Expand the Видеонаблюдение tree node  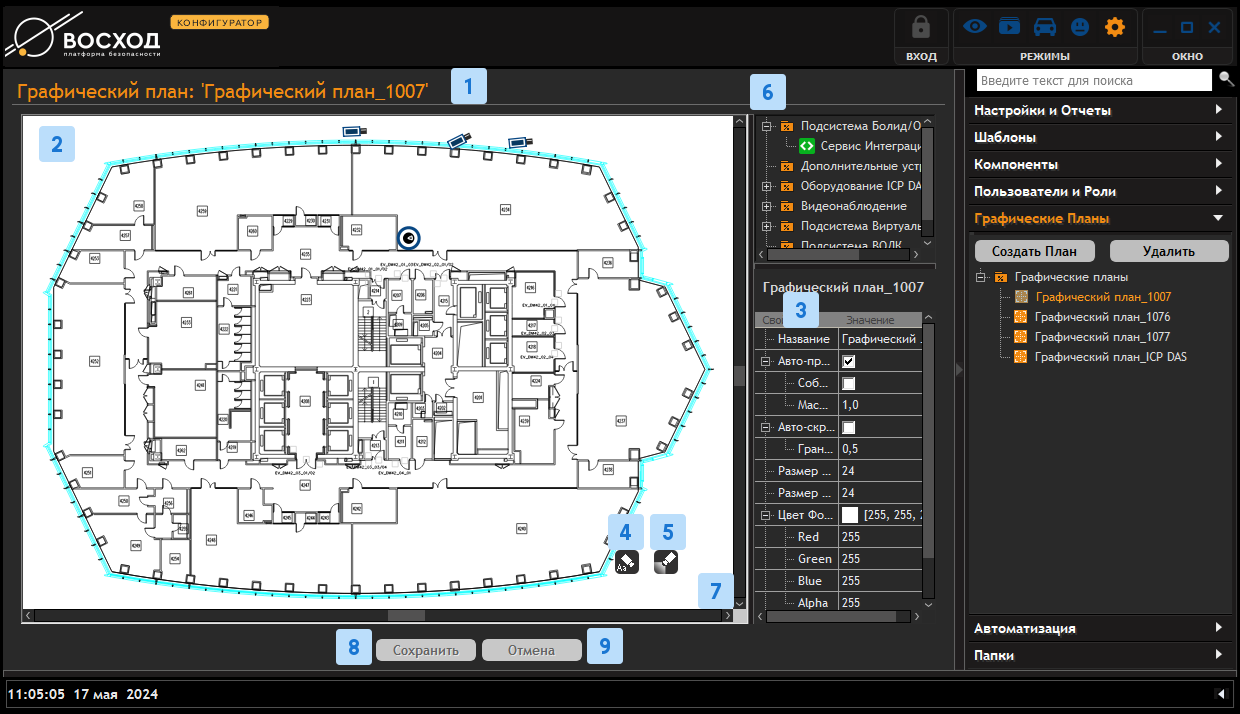click(x=766, y=206)
